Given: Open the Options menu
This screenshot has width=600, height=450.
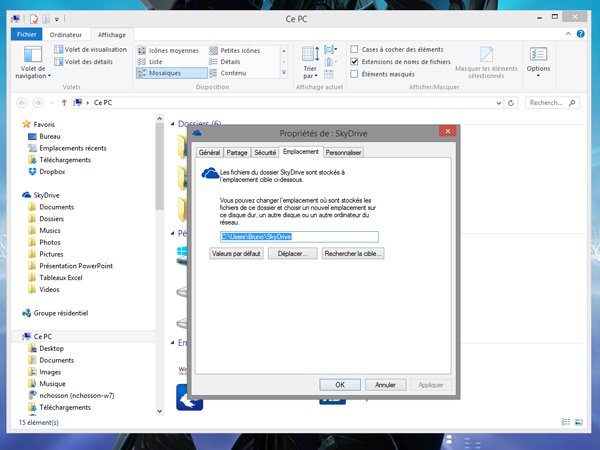Looking at the screenshot, I should [538, 62].
